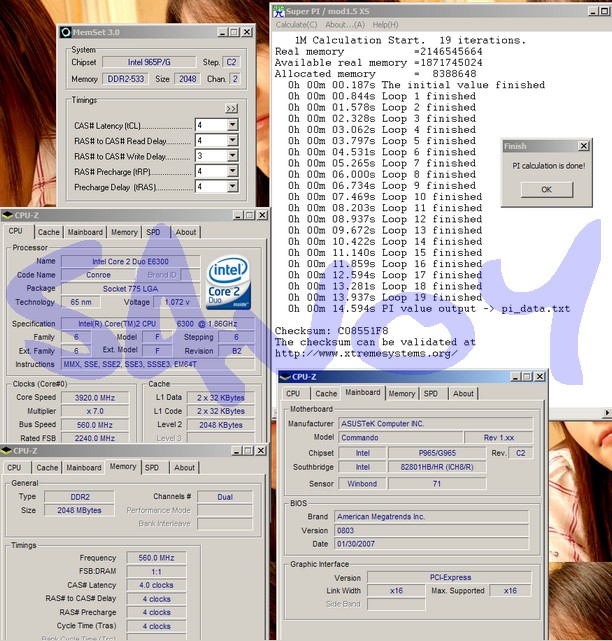This screenshot has width=612, height=641.
Task: Click the Commando model field
Action: click(x=401, y=438)
